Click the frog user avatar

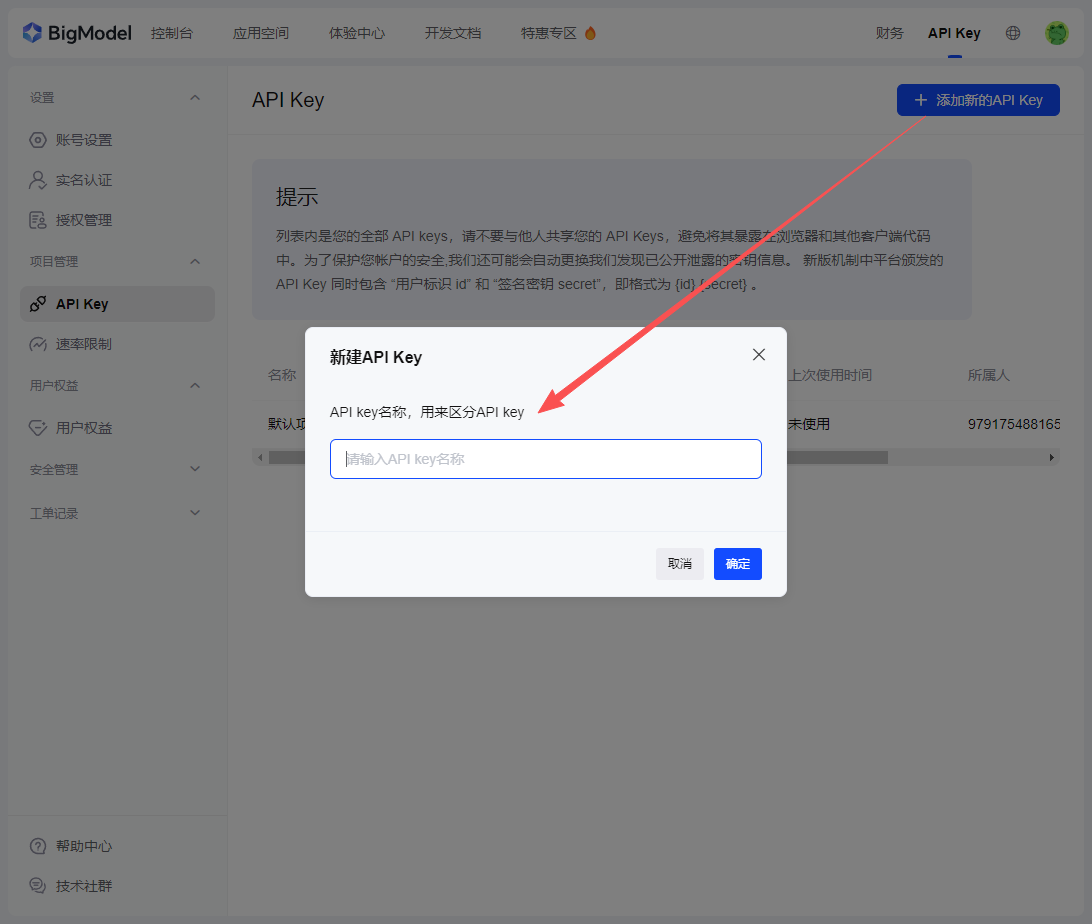coord(1057,33)
